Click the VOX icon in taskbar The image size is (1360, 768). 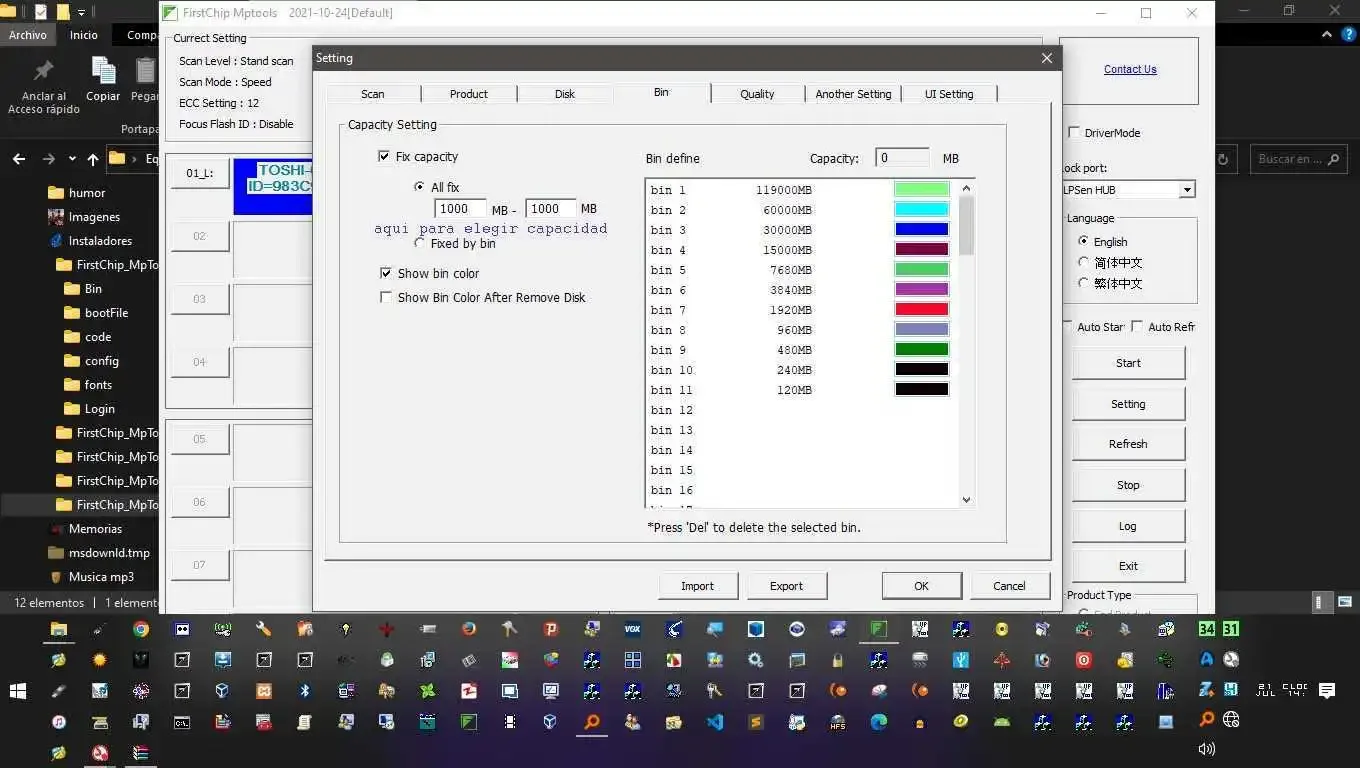pos(632,629)
